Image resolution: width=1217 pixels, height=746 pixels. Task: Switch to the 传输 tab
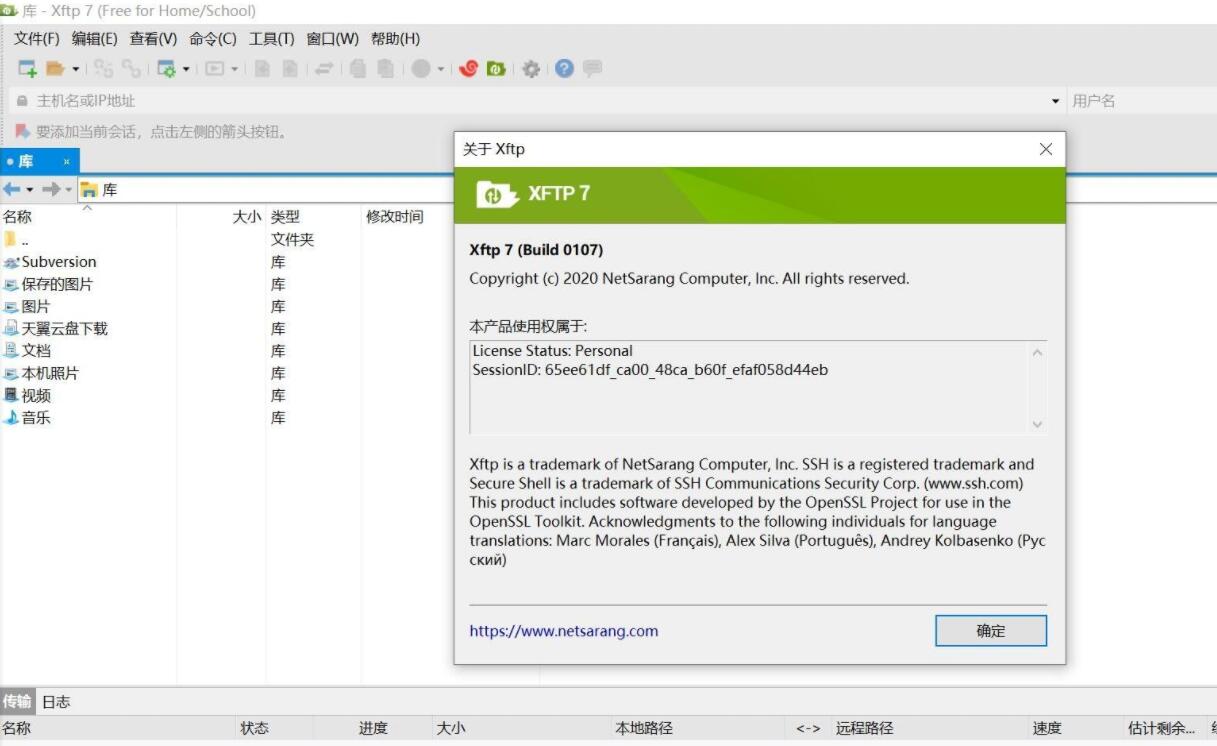coord(17,702)
